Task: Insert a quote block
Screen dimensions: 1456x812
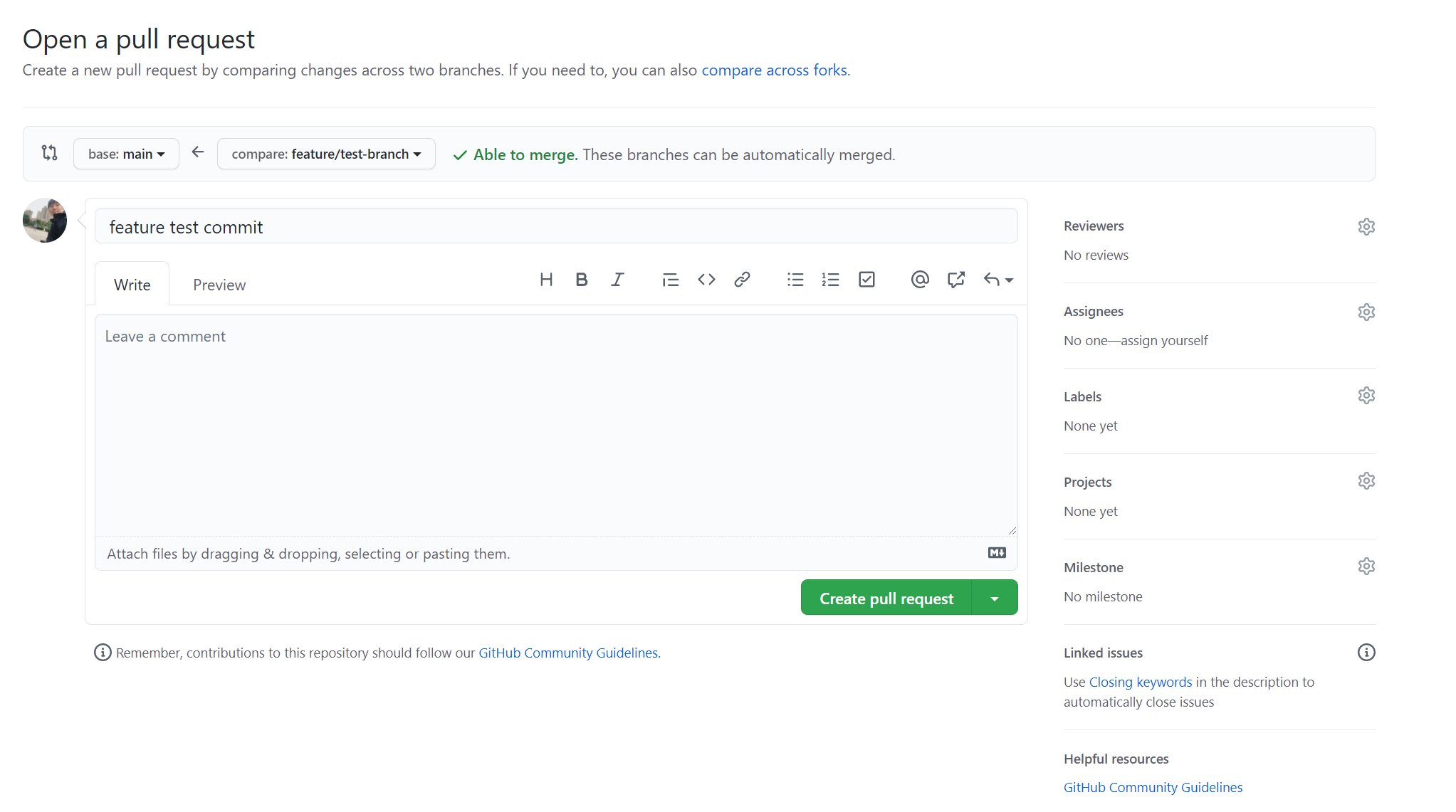Action: click(x=670, y=280)
